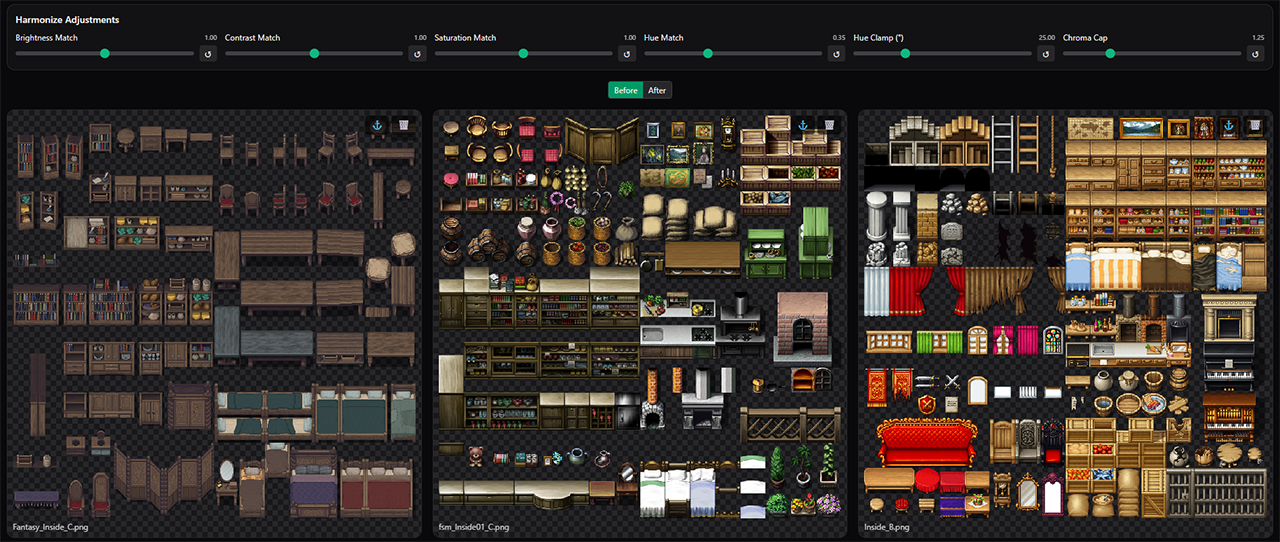Click the 1.25 Chroma Cap value
Screen dimensions: 1280x542
(1258, 38)
